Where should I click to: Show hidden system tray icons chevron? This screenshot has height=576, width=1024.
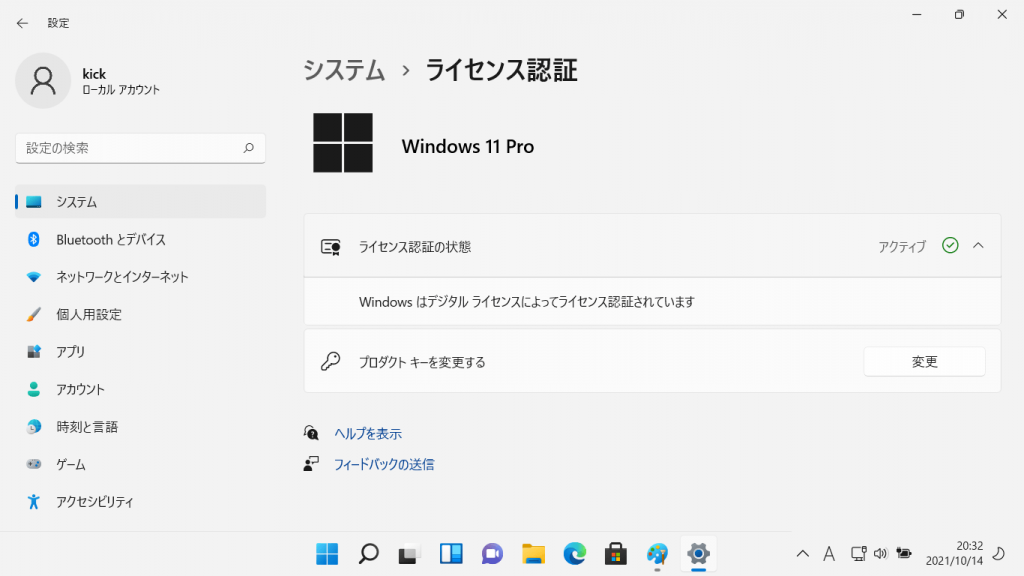point(802,553)
